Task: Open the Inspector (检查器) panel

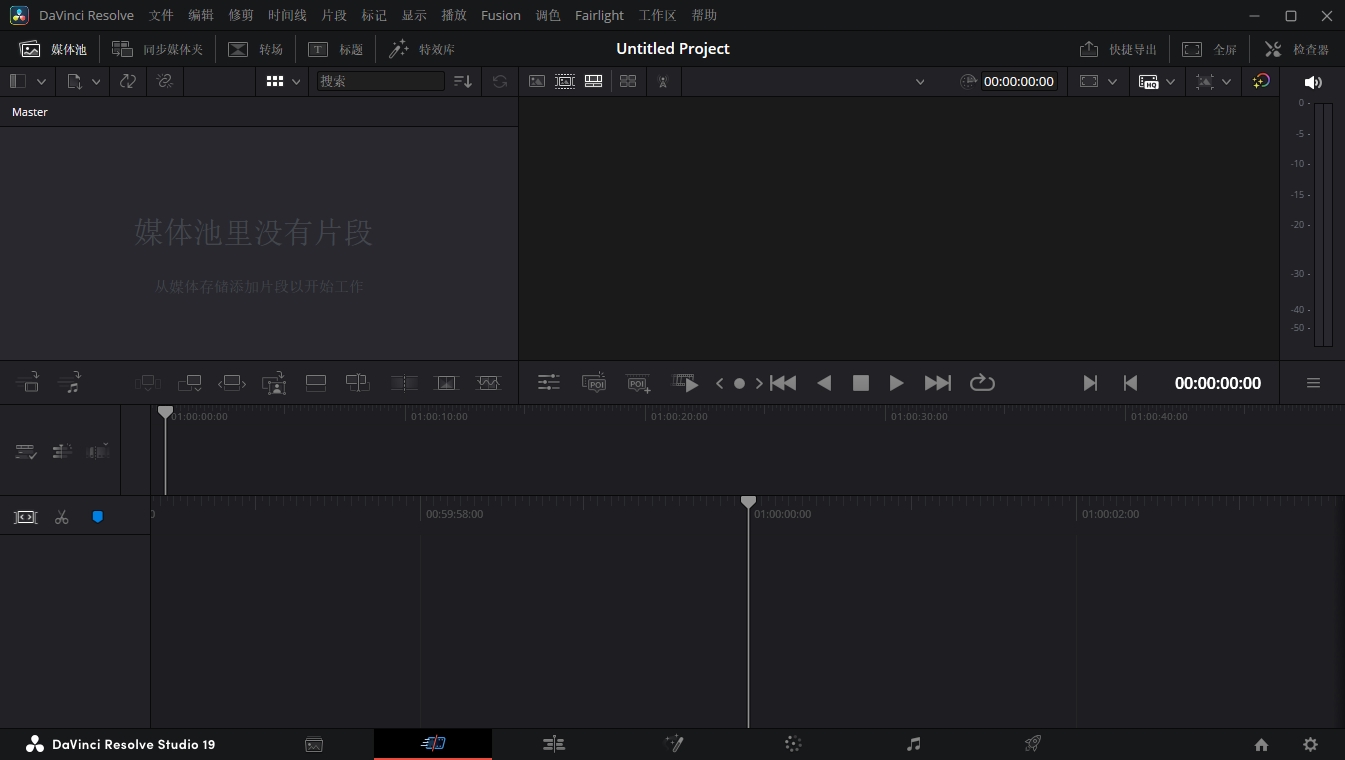Action: [x=1297, y=49]
